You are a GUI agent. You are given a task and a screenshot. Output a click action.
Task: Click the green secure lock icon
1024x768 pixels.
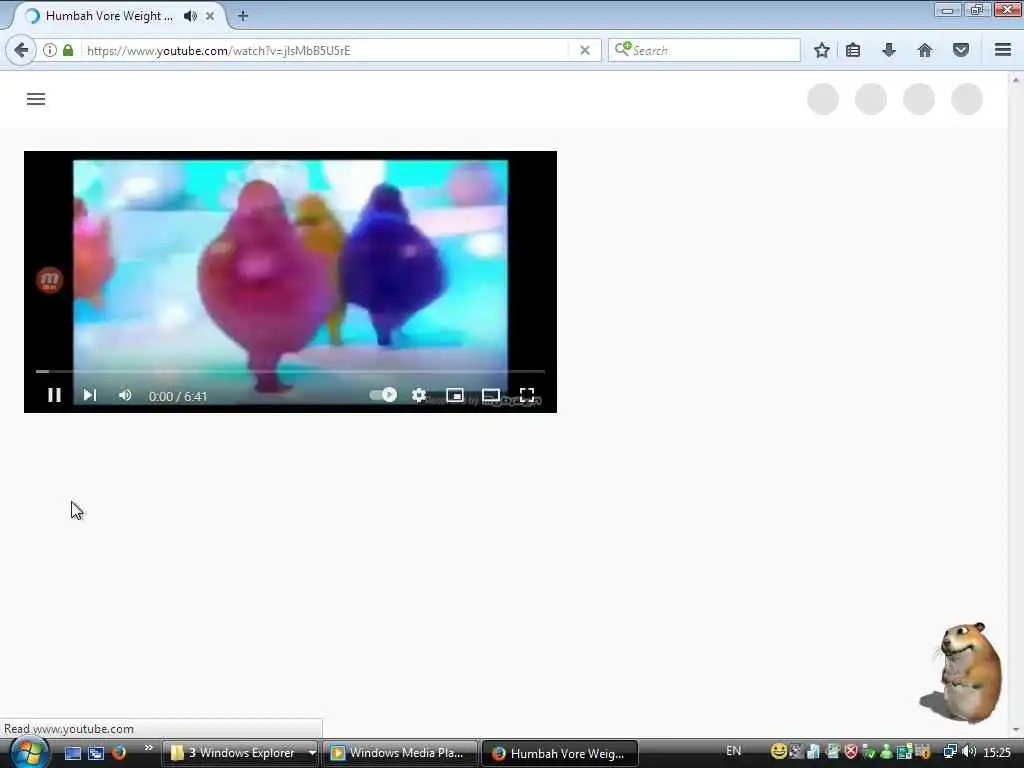[68, 50]
